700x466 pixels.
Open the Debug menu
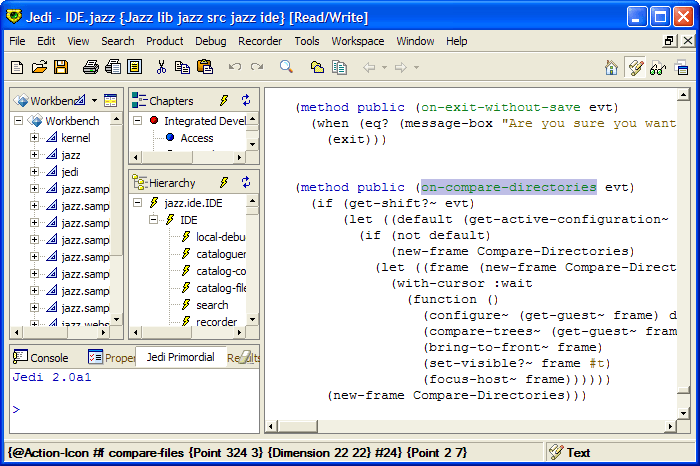(x=211, y=41)
